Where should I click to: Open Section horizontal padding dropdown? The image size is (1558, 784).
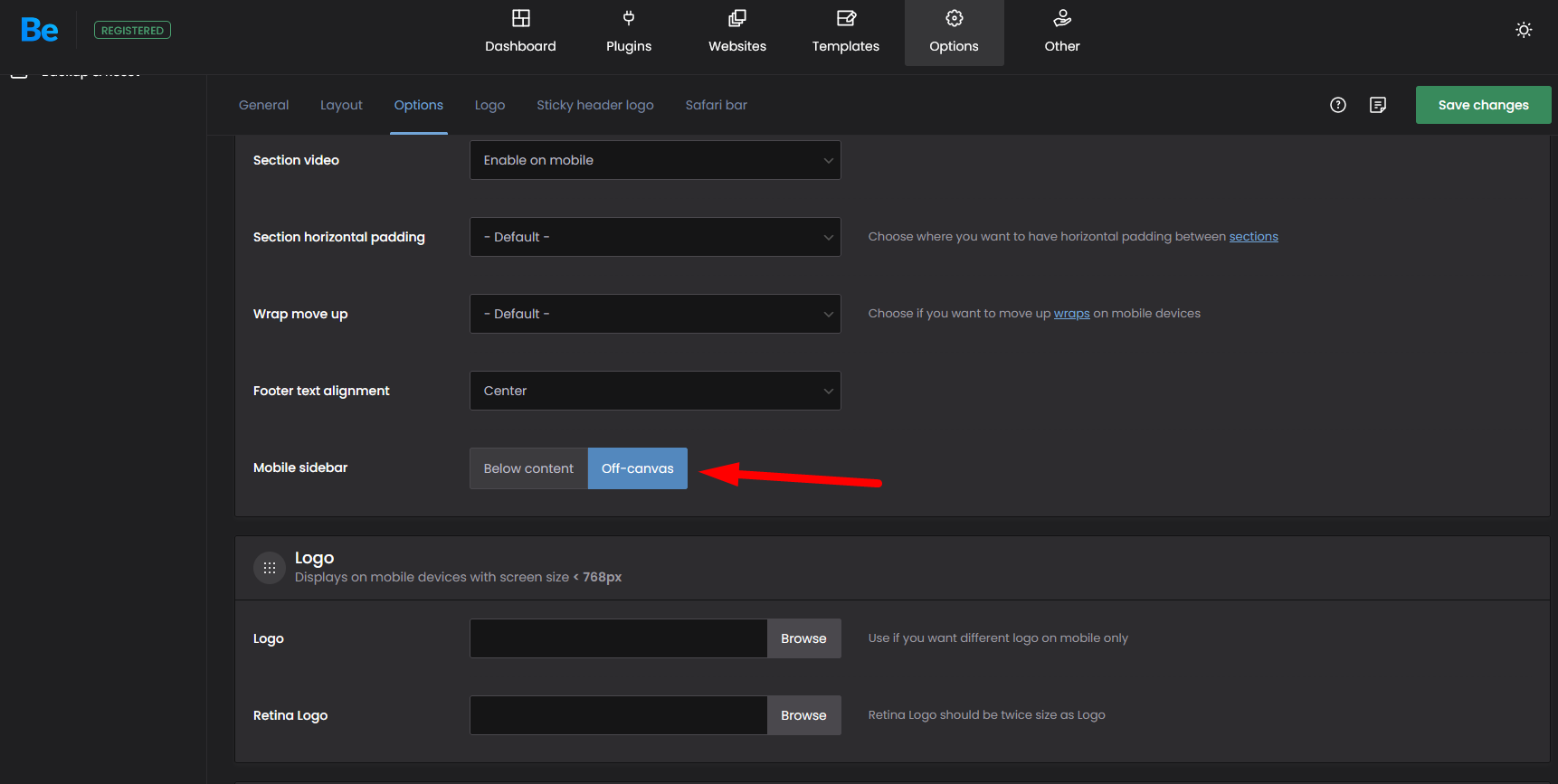pyautogui.click(x=655, y=237)
